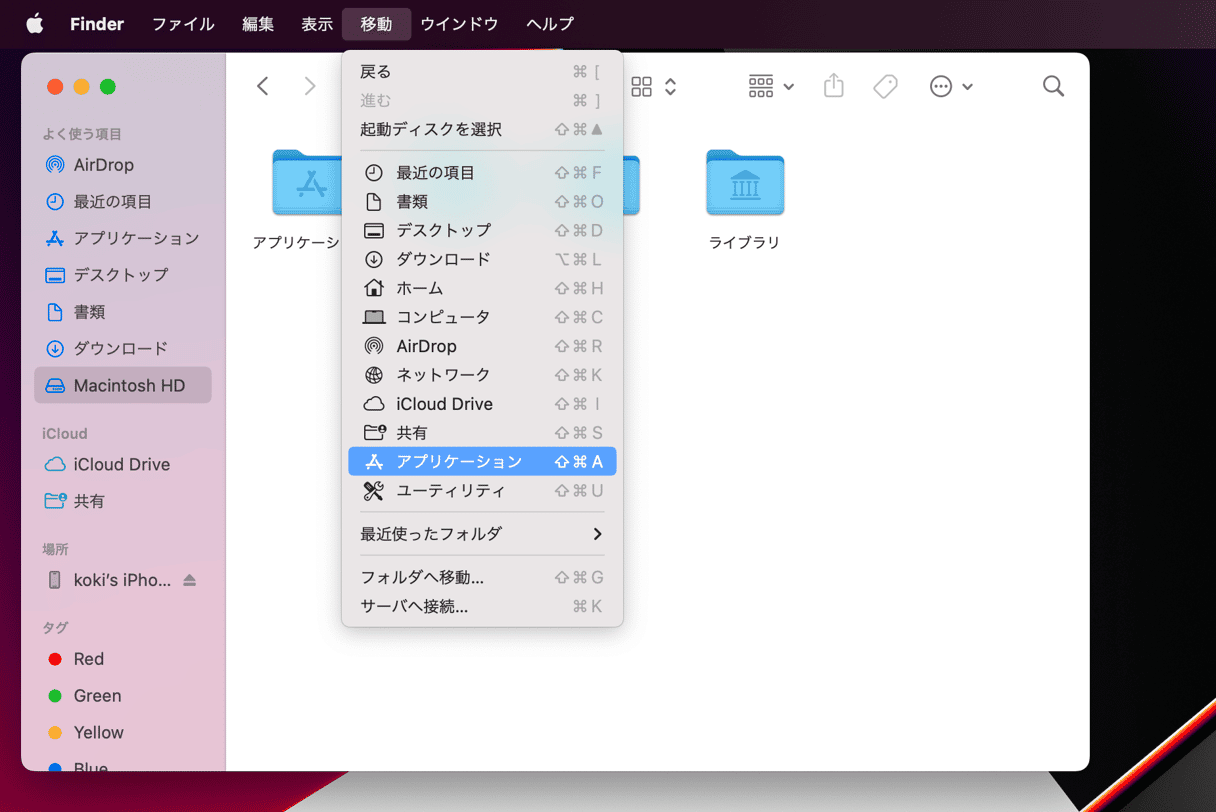Click the globe network icon in menu
1216x812 pixels.
point(374,375)
